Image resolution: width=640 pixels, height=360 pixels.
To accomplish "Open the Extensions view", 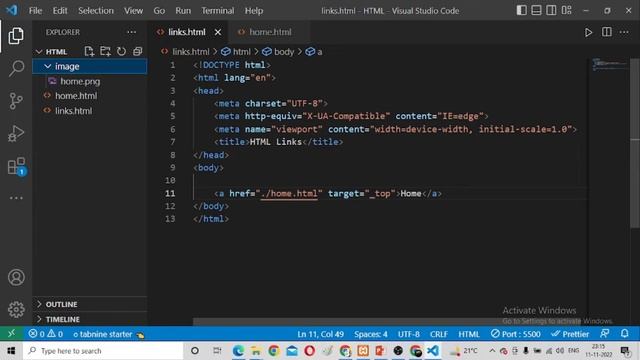I will [x=16, y=166].
